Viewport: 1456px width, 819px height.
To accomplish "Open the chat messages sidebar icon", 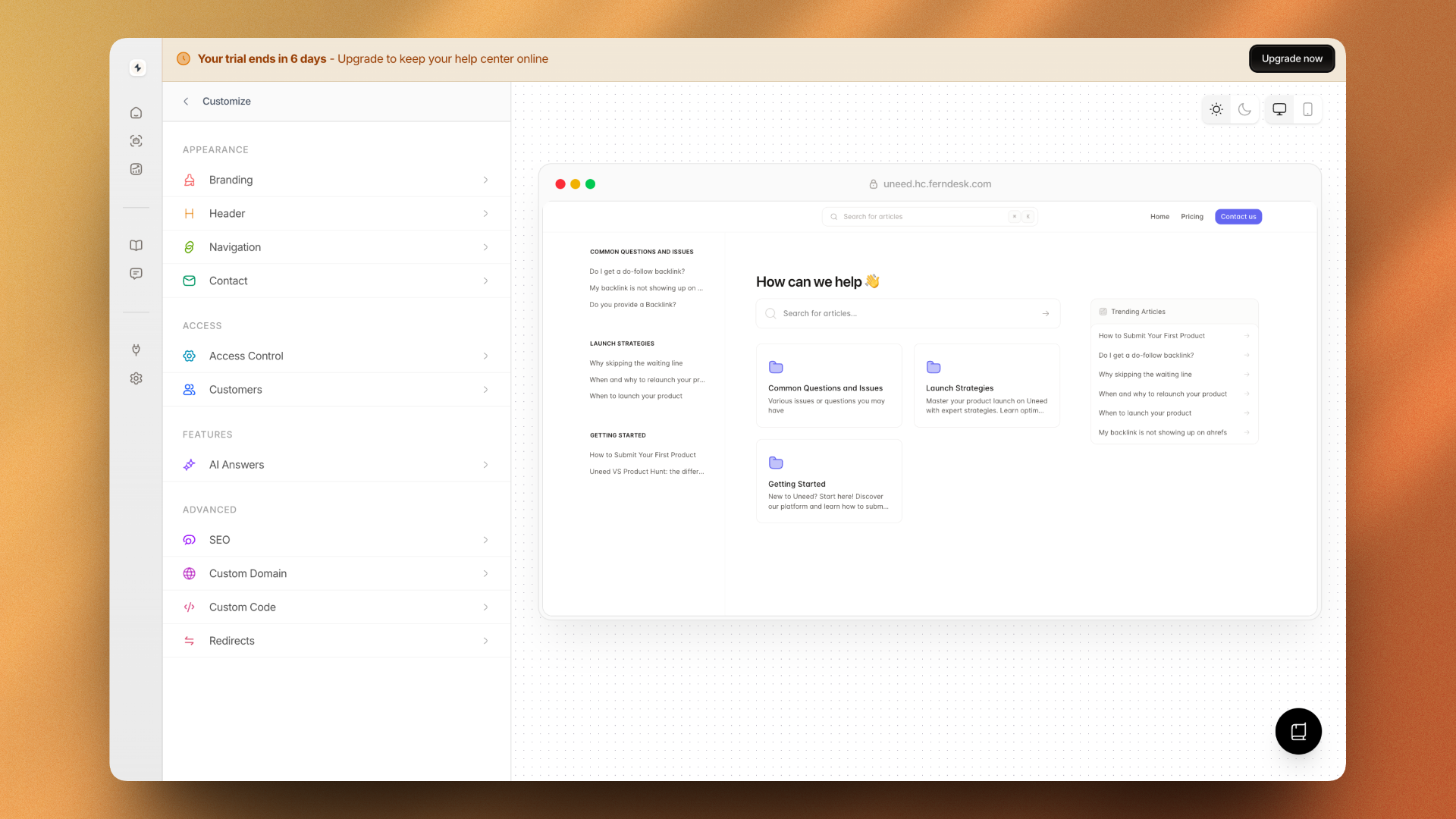I will point(136,274).
